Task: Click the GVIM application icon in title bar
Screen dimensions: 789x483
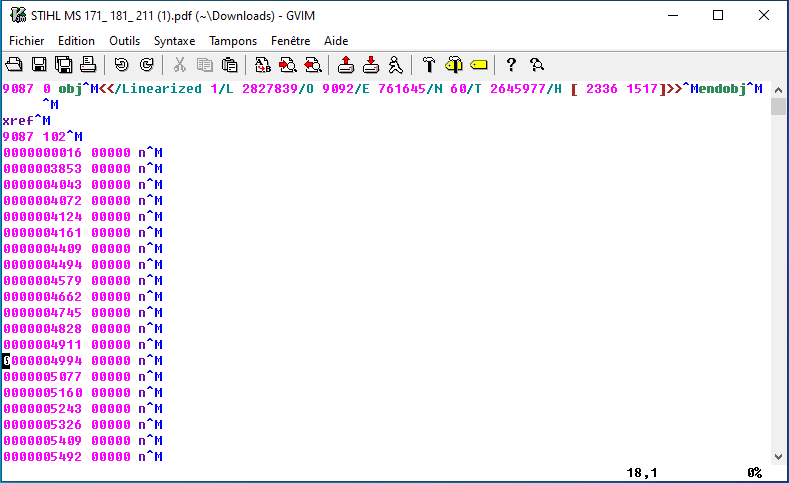Action: pos(18,16)
